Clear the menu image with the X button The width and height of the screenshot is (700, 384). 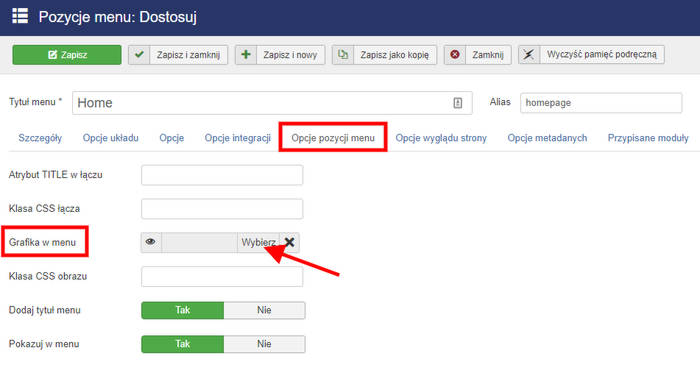[x=289, y=242]
